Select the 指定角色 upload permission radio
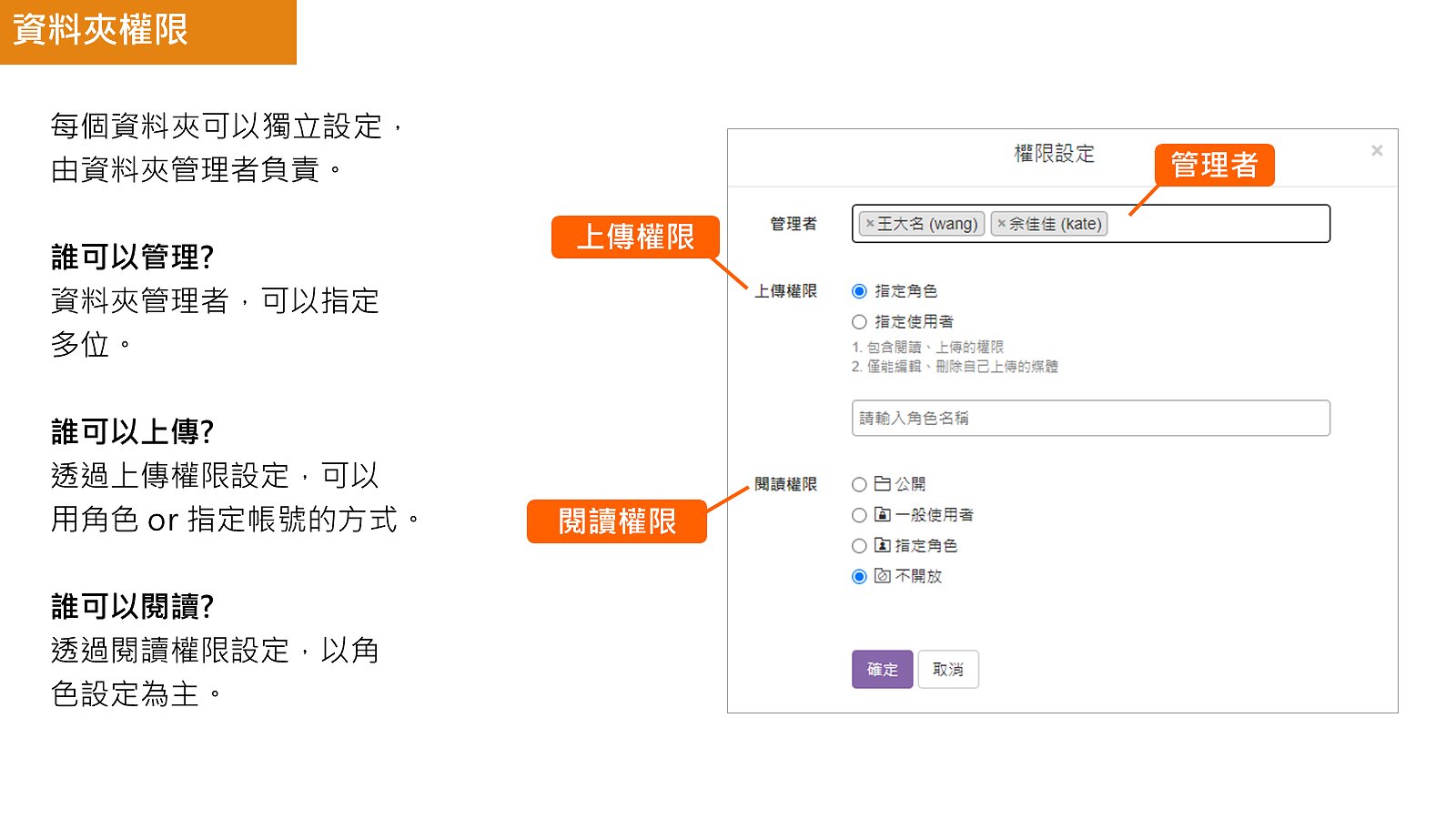 coord(859,291)
